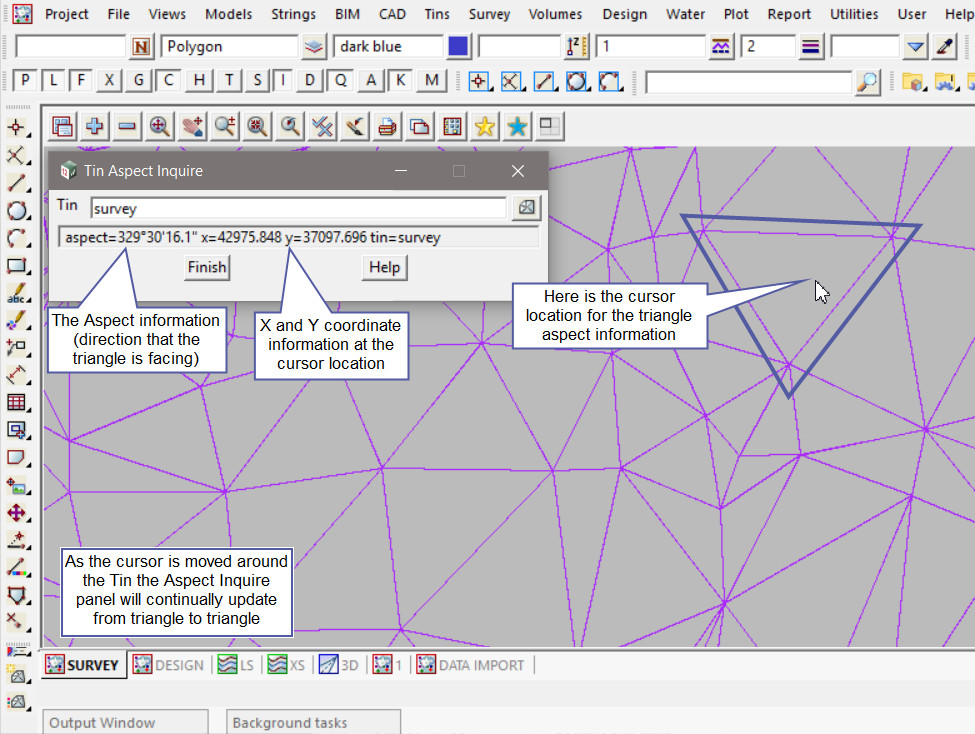Open the line style picker beside value 1
Viewport: 975px width, 734px height.
[722, 47]
